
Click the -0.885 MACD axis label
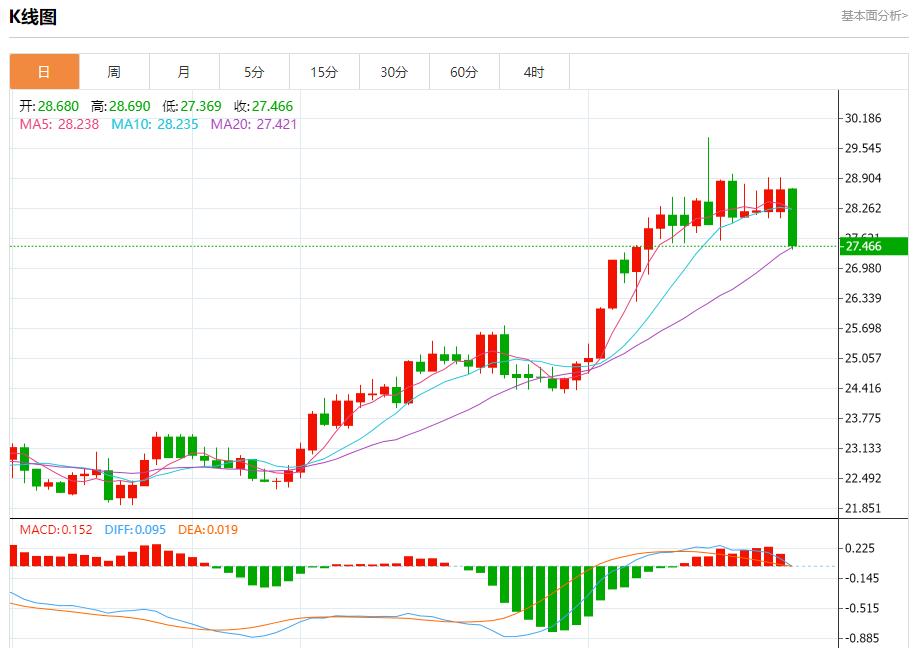click(x=860, y=639)
